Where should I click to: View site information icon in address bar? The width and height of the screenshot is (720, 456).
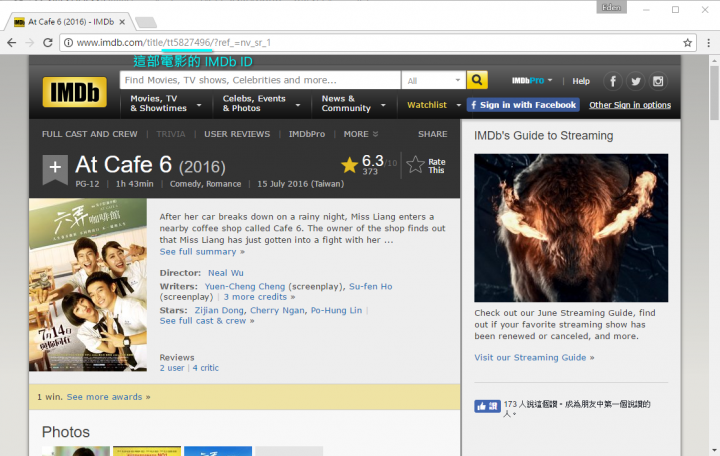coord(68,43)
